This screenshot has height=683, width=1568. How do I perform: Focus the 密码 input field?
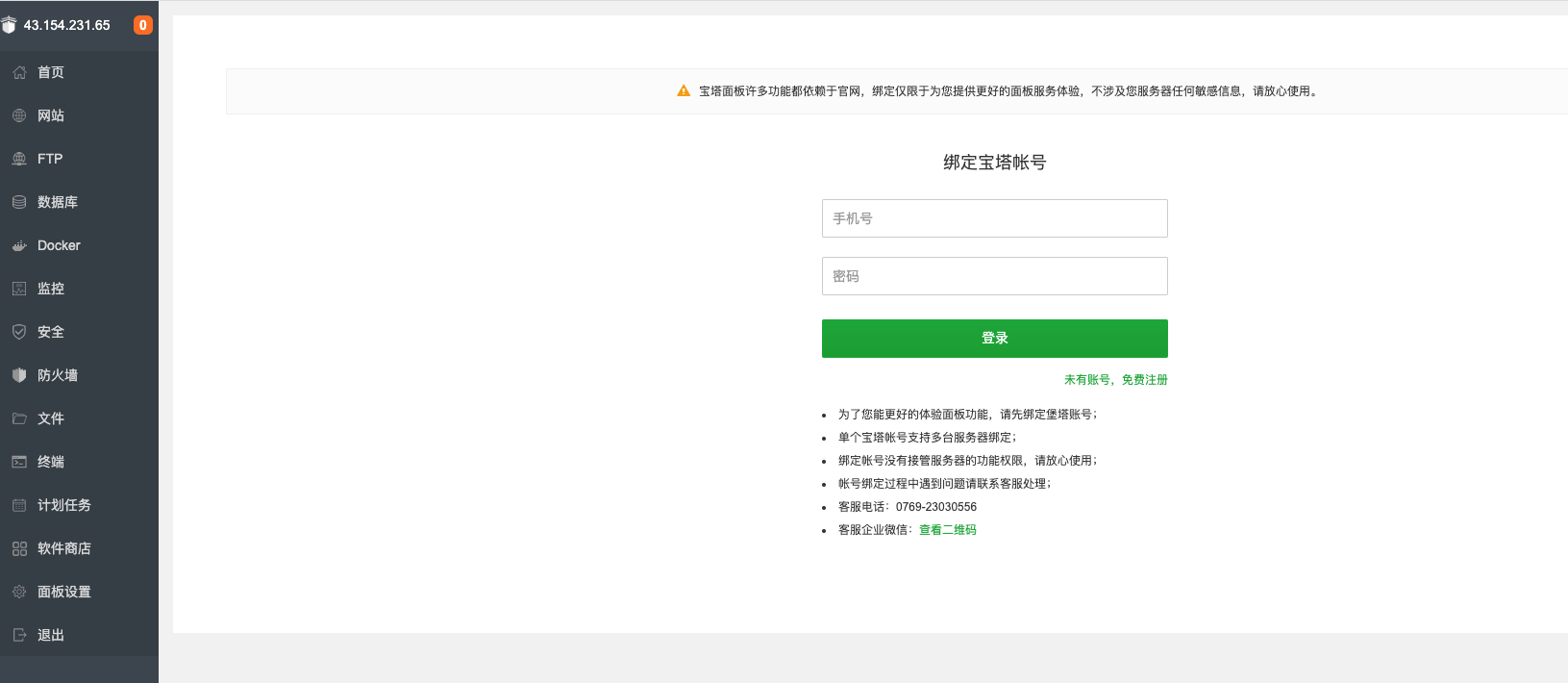995,276
